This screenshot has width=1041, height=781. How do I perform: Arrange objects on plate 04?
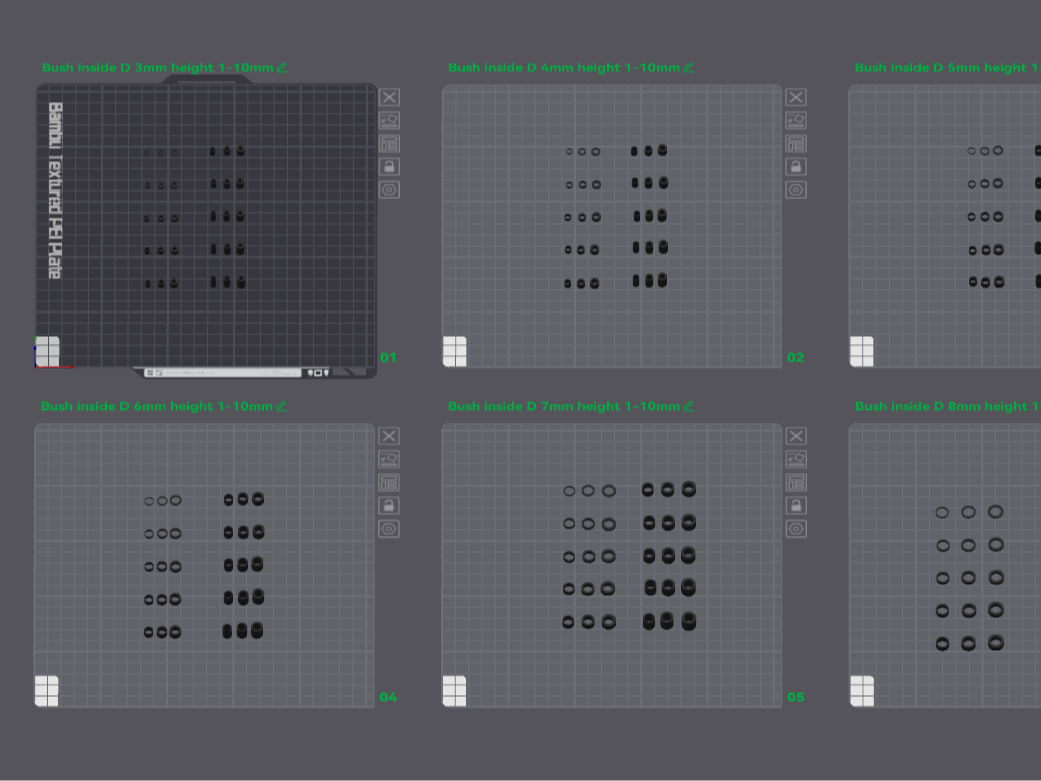tap(389, 483)
